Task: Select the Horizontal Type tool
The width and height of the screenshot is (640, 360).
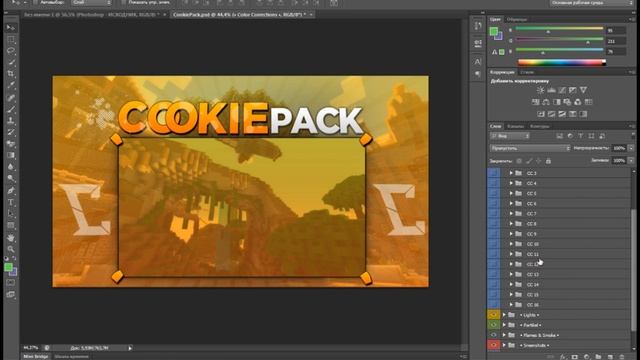Action: (x=11, y=202)
